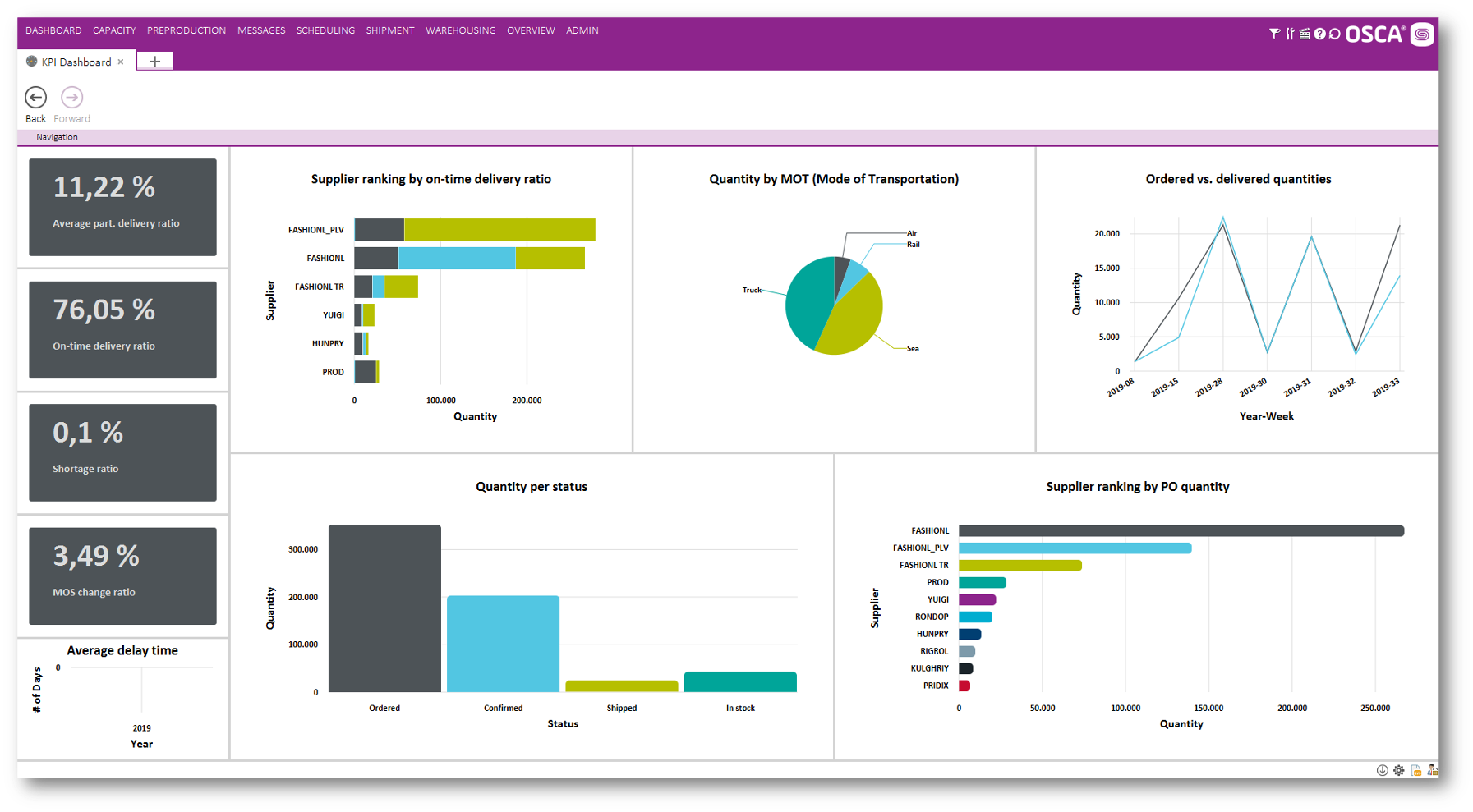The width and height of the screenshot is (1473, 812).
Task: Open help via the question mark icon
Action: (1319, 34)
